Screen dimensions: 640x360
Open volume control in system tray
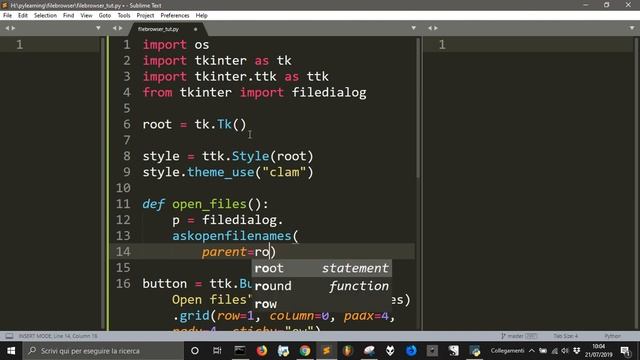pos(565,351)
